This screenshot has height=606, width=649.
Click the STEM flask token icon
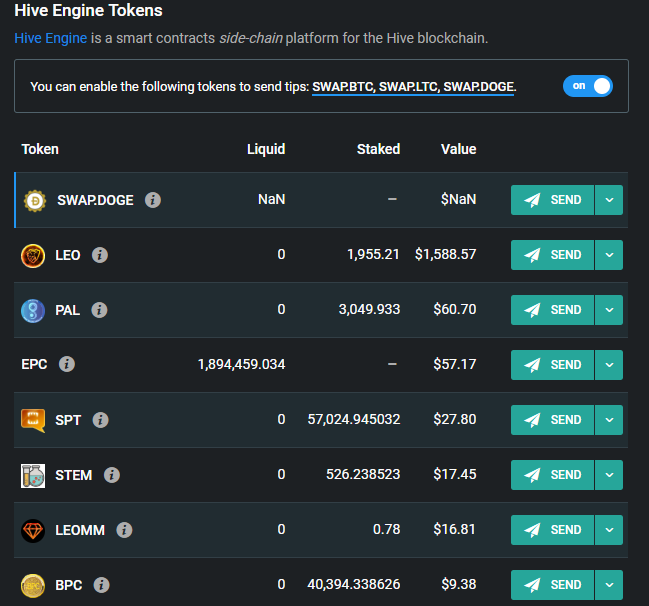pyautogui.click(x=33, y=476)
